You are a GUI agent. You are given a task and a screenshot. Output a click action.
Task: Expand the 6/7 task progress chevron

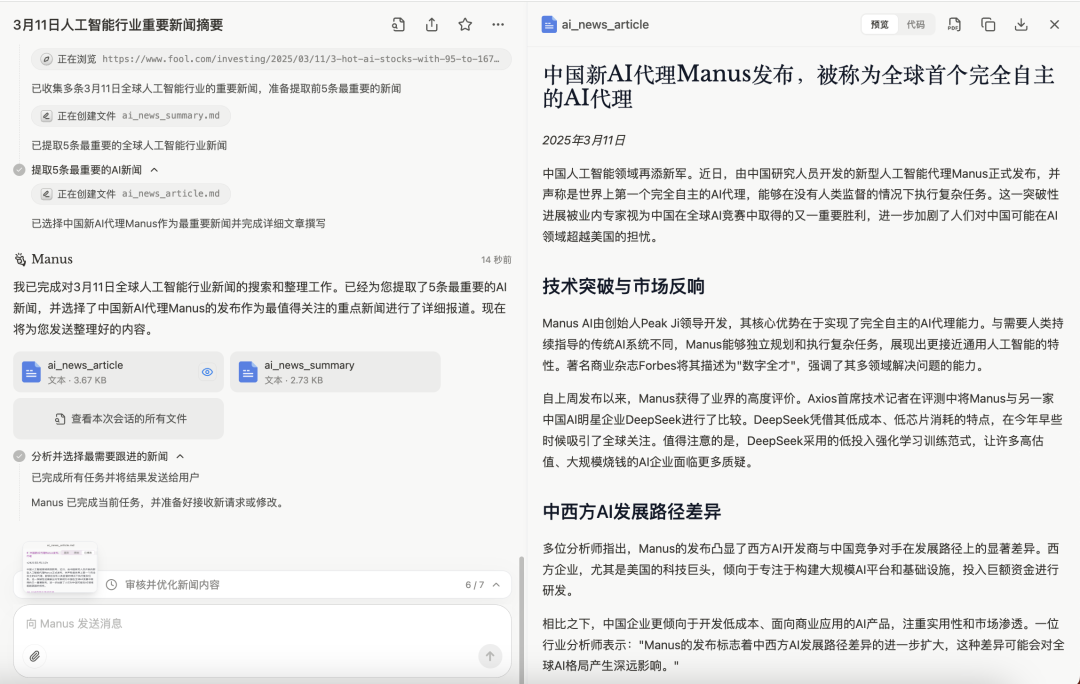click(x=496, y=585)
